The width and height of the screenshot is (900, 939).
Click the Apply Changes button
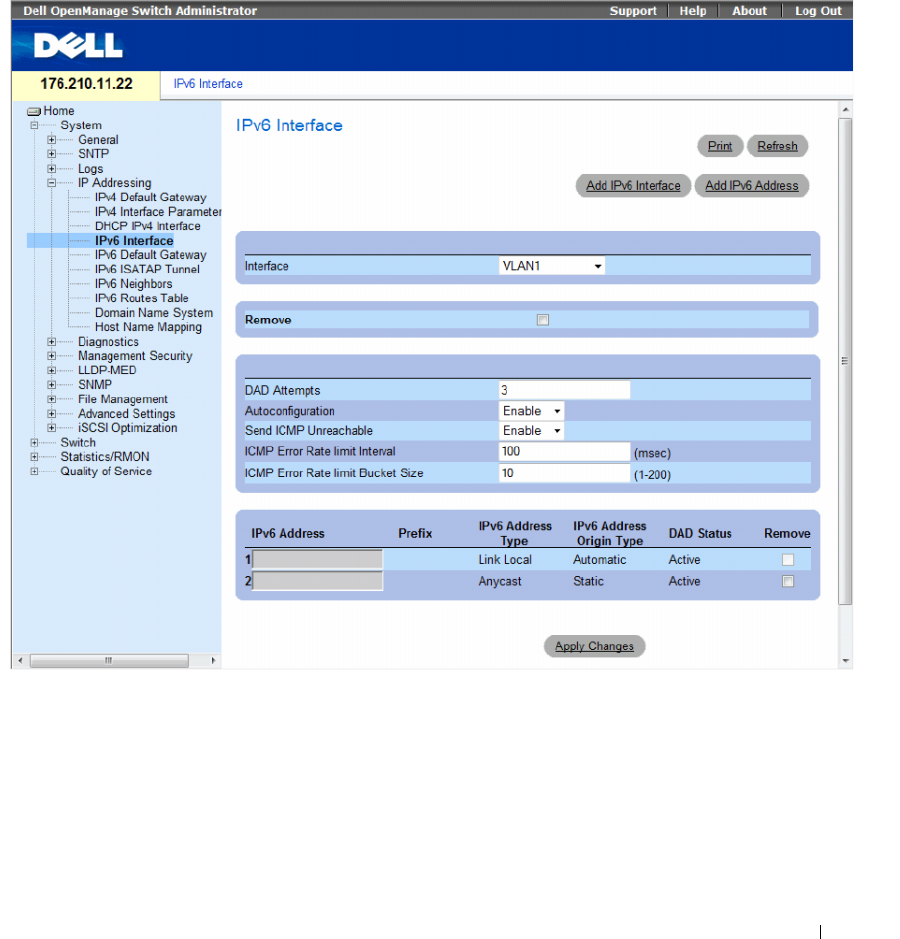pyautogui.click(x=594, y=646)
